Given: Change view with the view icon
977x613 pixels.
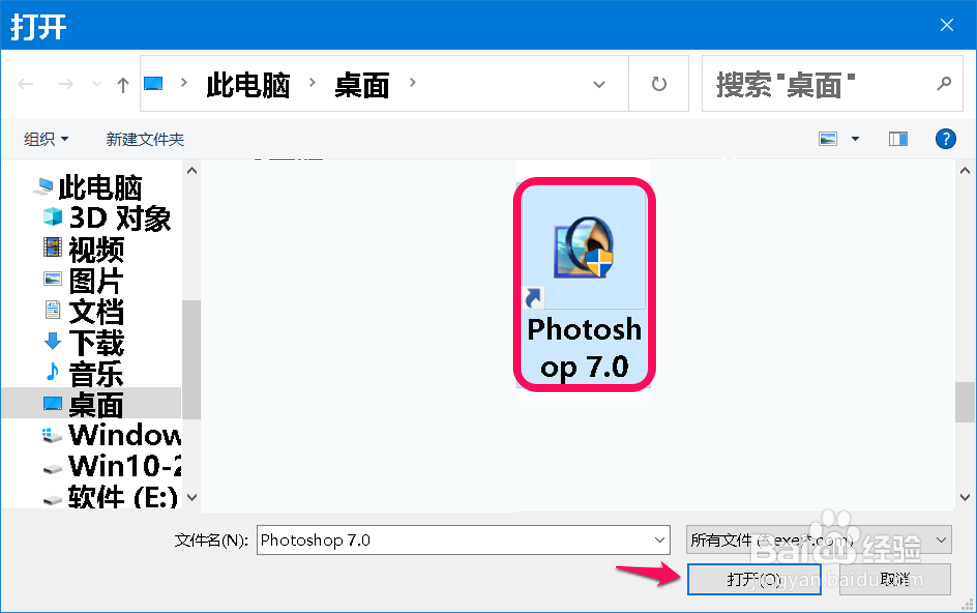Looking at the screenshot, I should [x=827, y=139].
